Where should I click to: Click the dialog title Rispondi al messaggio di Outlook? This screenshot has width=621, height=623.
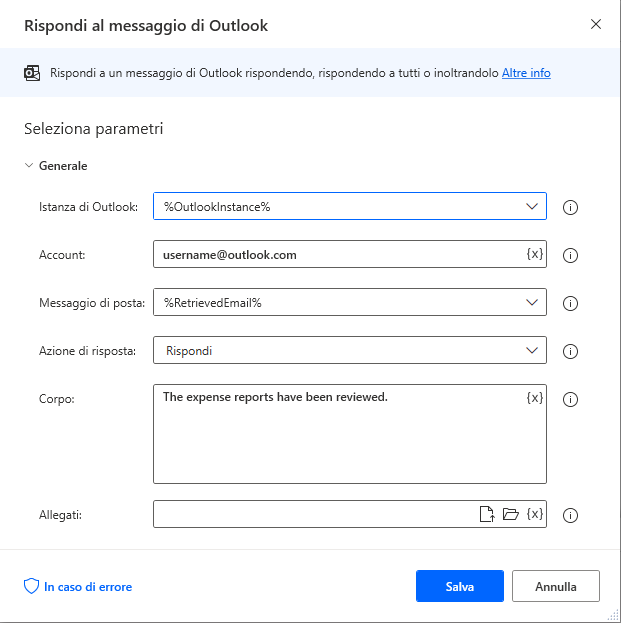point(146,26)
